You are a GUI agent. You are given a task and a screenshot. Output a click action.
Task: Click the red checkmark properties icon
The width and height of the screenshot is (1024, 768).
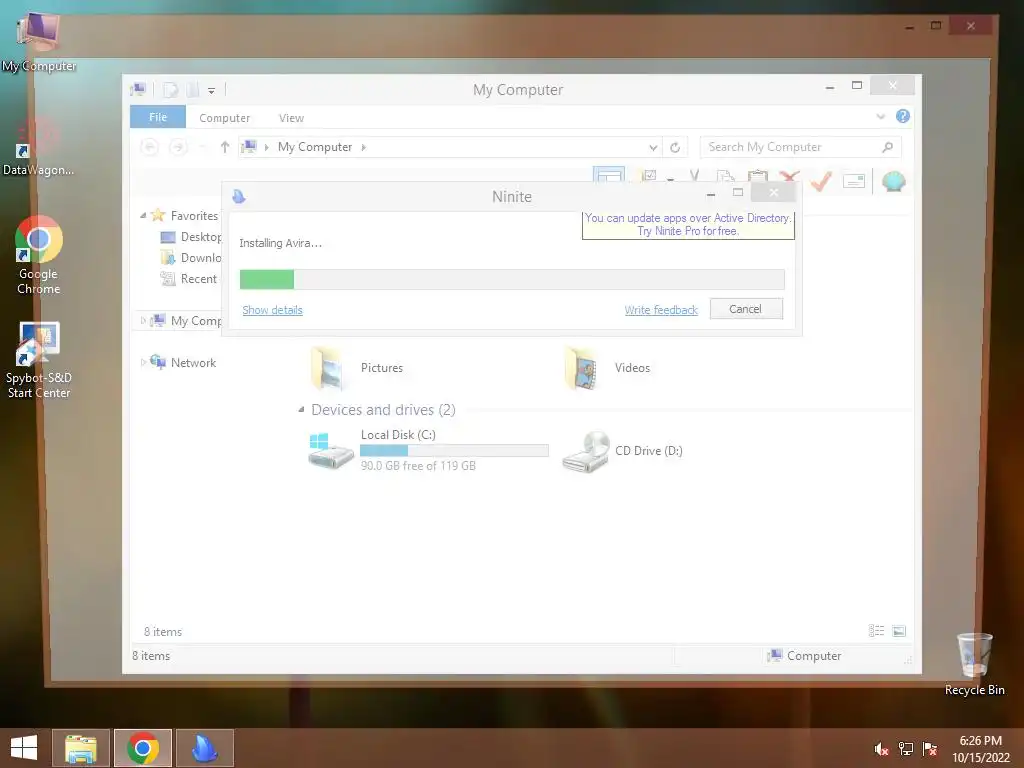point(821,180)
